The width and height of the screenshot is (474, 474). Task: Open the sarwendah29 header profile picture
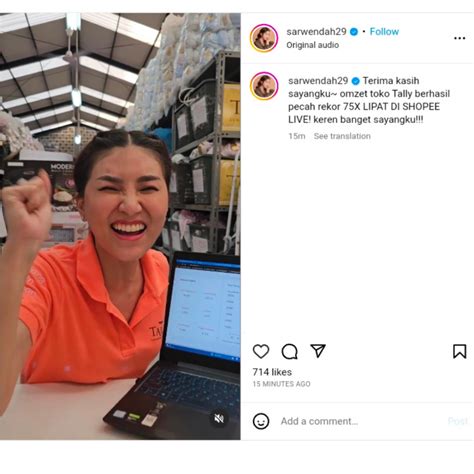point(264,38)
